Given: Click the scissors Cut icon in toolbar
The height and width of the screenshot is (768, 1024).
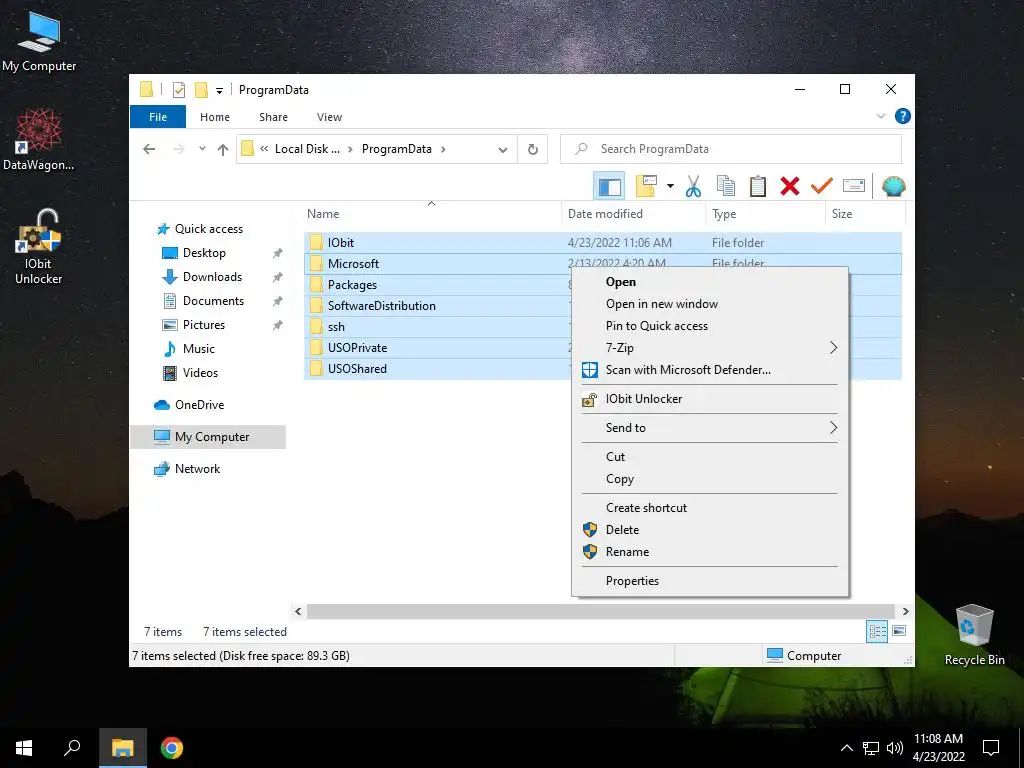Looking at the screenshot, I should pos(693,186).
